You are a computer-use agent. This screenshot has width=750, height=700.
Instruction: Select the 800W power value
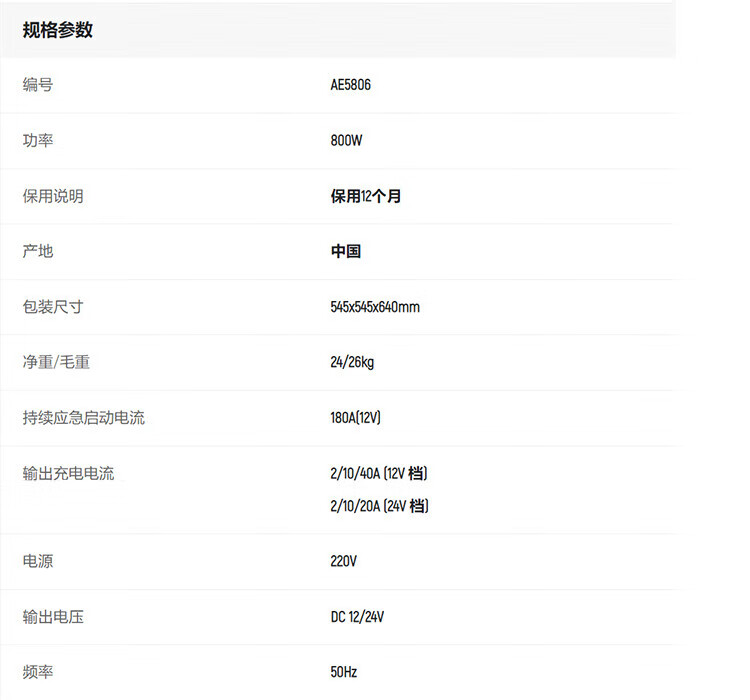click(346, 141)
